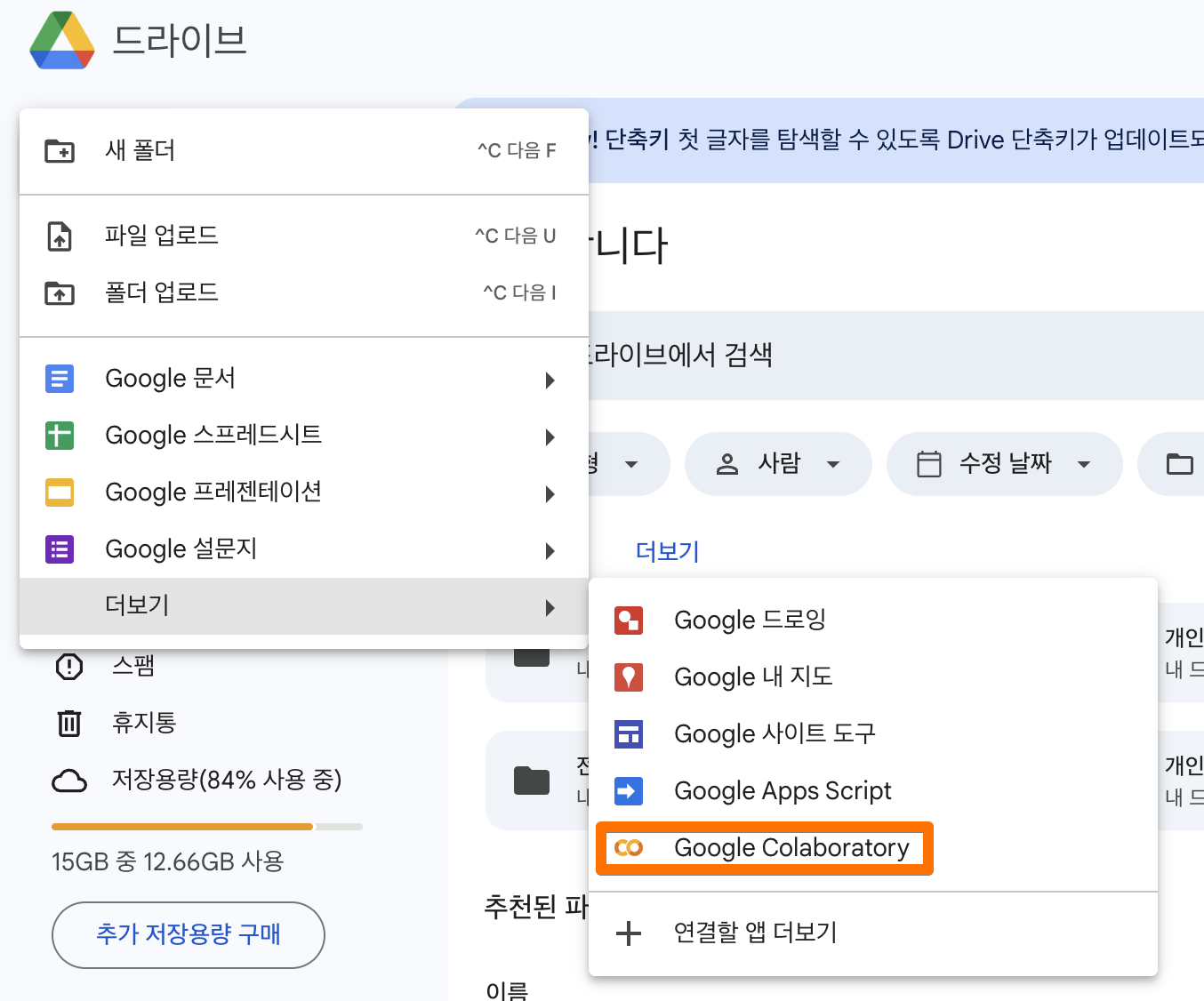Click the 15GB 중 12.66GB 사용 text
The height and width of the screenshot is (1001, 1204).
click(x=167, y=862)
